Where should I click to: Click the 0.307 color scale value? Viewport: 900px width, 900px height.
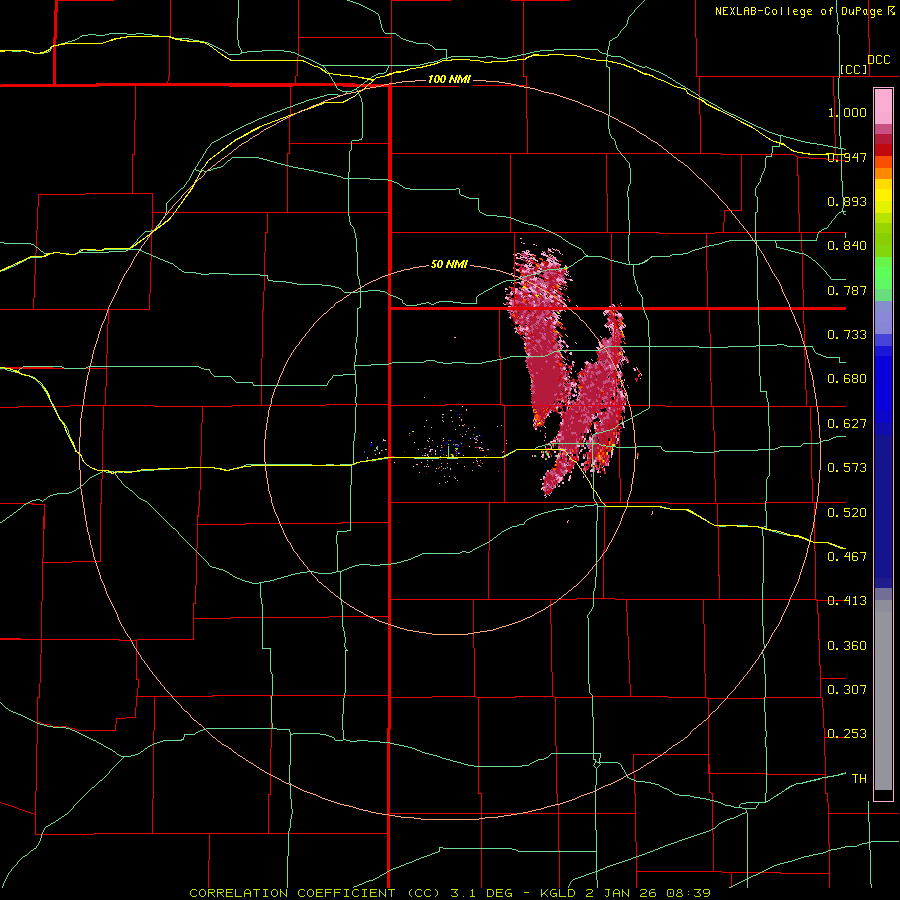(x=847, y=690)
